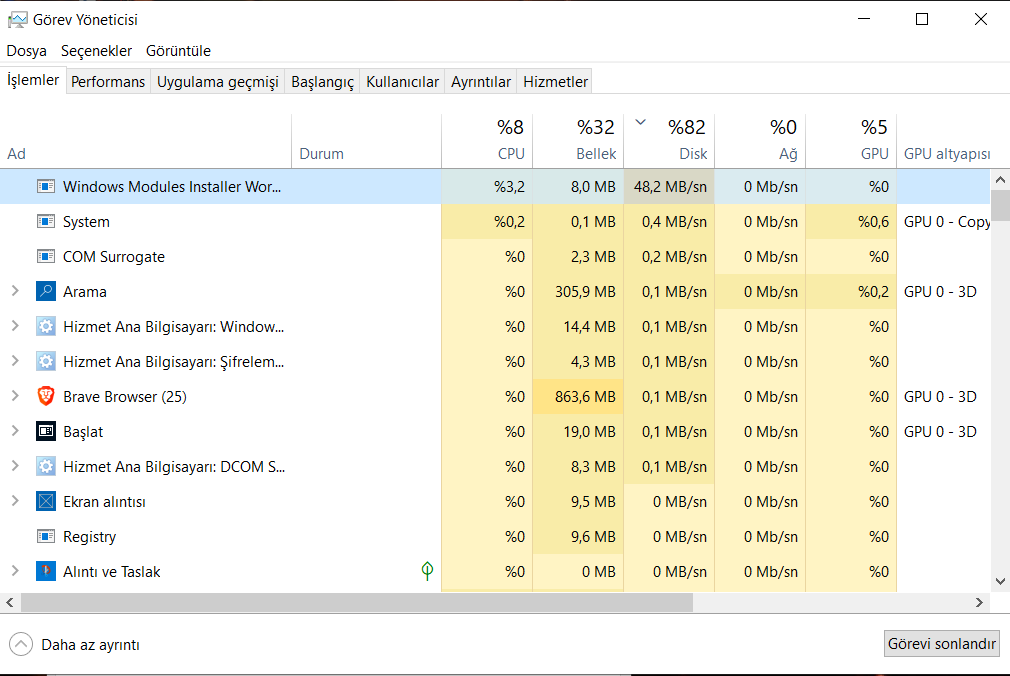Click the Registry process icon
The width and height of the screenshot is (1010, 676).
pyautogui.click(x=46, y=537)
